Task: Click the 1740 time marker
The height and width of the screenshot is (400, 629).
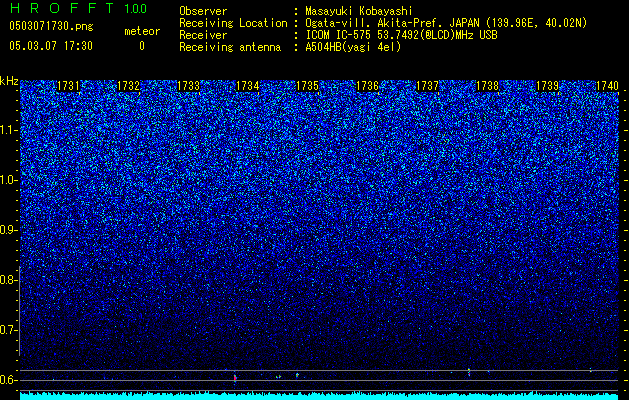Action: click(607, 86)
